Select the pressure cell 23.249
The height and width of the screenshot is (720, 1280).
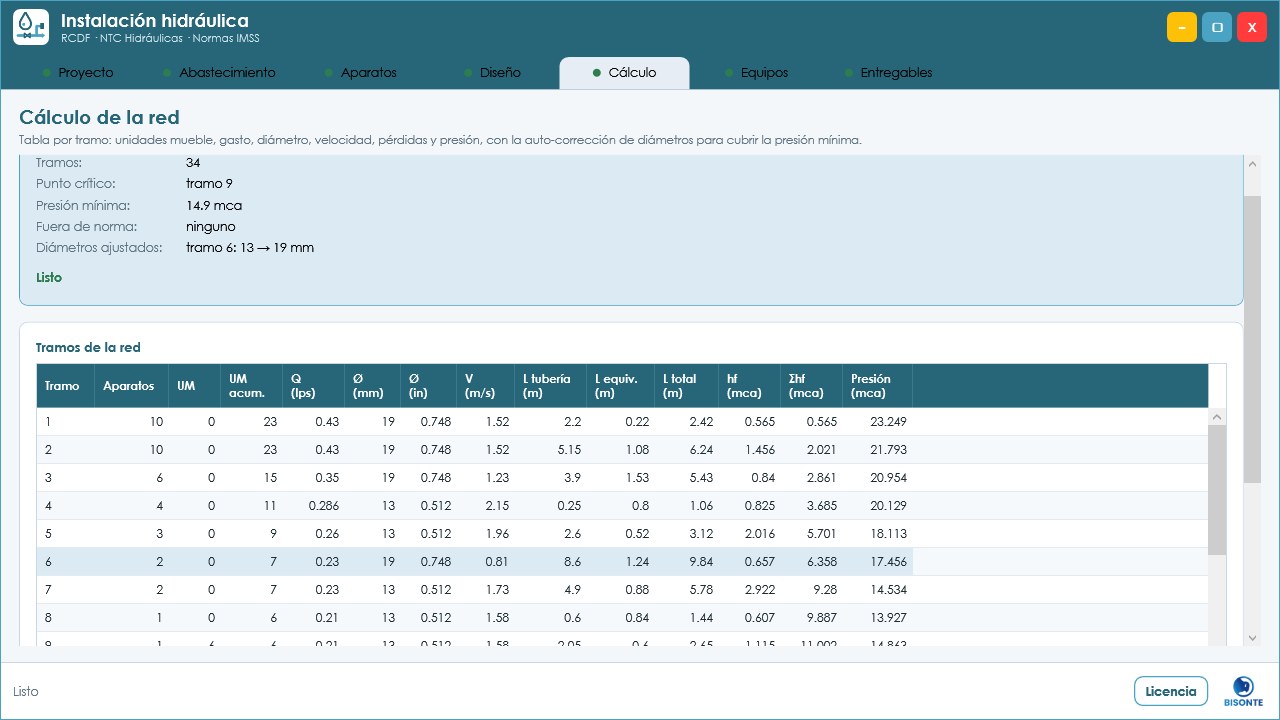point(878,422)
